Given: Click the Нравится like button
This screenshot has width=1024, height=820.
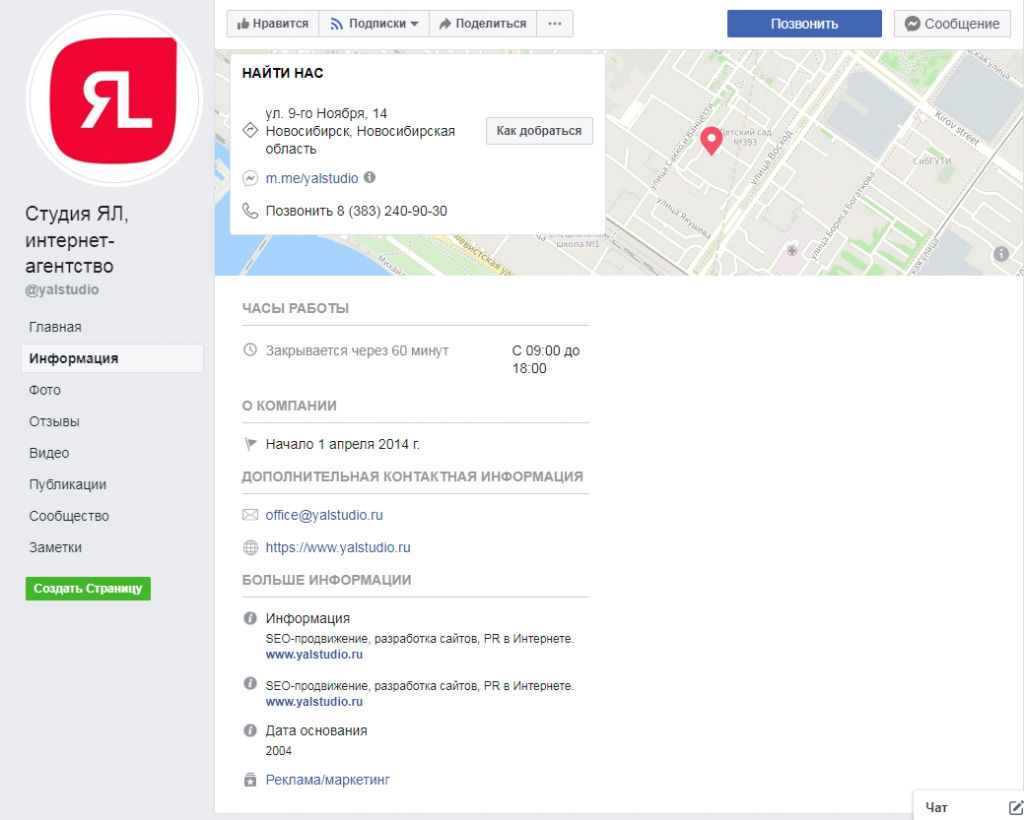Looking at the screenshot, I should point(273,24).
